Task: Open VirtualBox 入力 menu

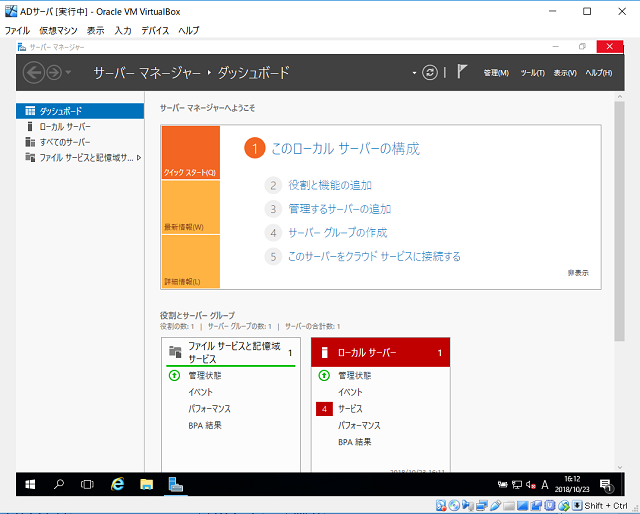Action: click(x=123, y=31)
